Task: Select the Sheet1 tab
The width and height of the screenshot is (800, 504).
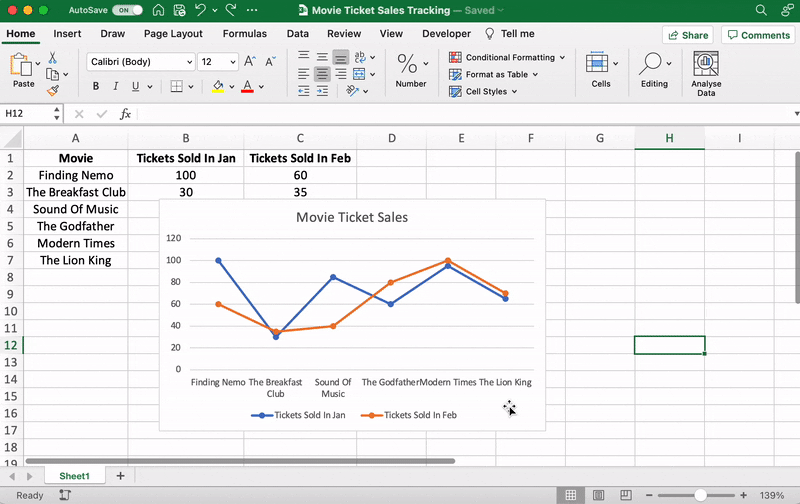Action: 74,476
